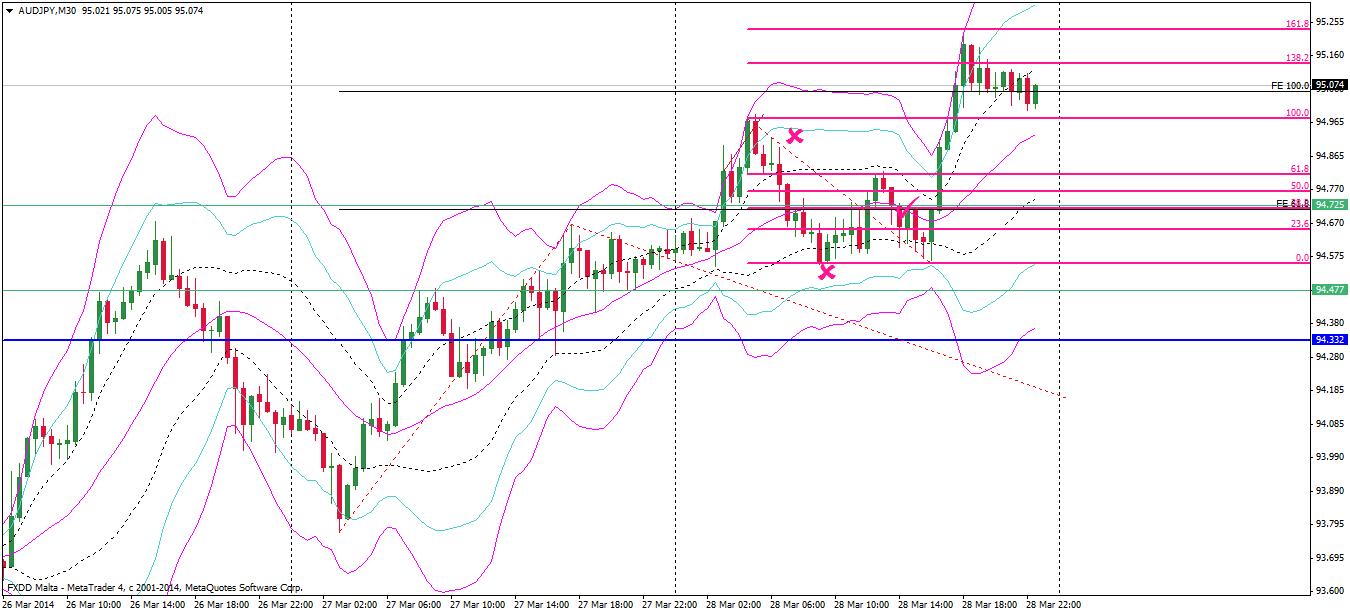Click the 94.965 price scale value
This screenshot has width=1350, height=613.
pos(1330,122)
